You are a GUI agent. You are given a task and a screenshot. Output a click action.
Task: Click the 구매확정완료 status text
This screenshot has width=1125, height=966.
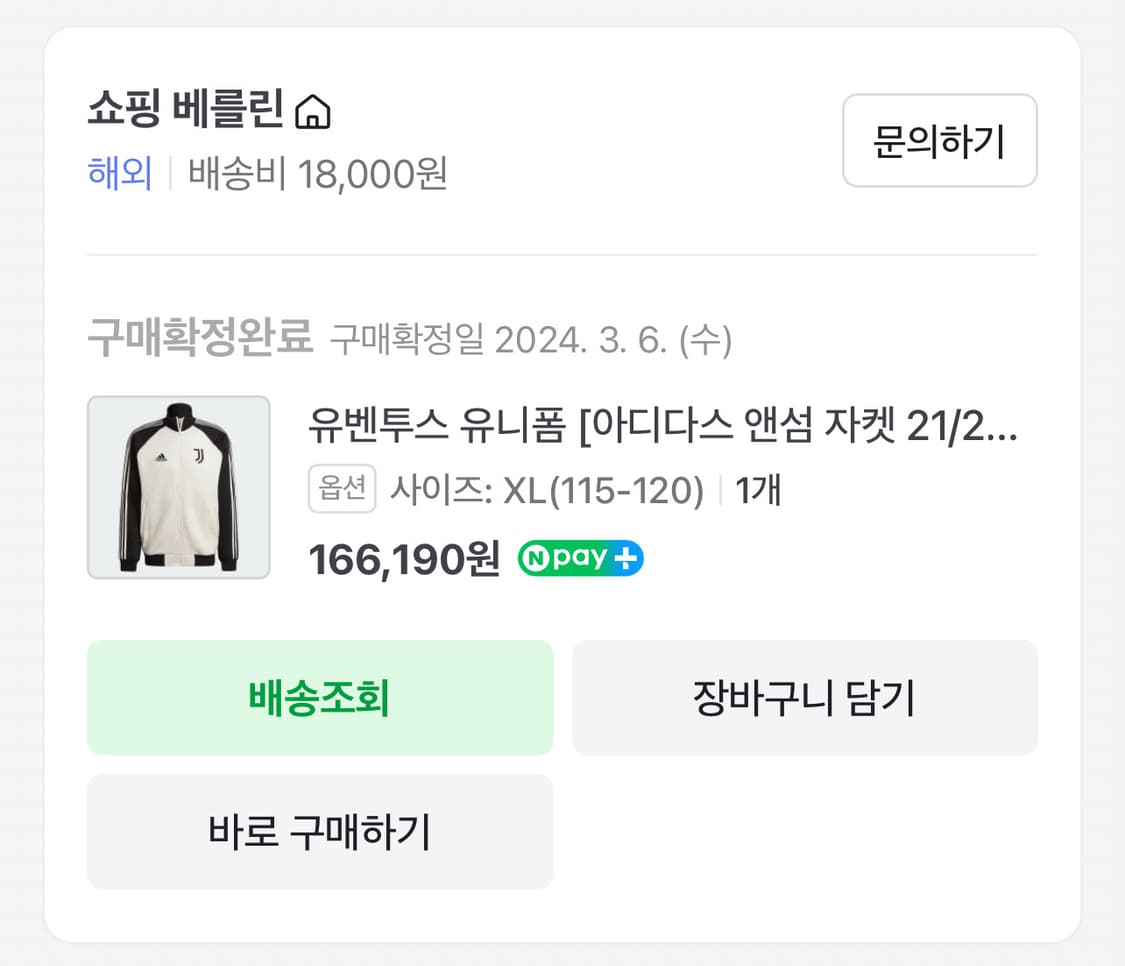click(x=200, y=339)
